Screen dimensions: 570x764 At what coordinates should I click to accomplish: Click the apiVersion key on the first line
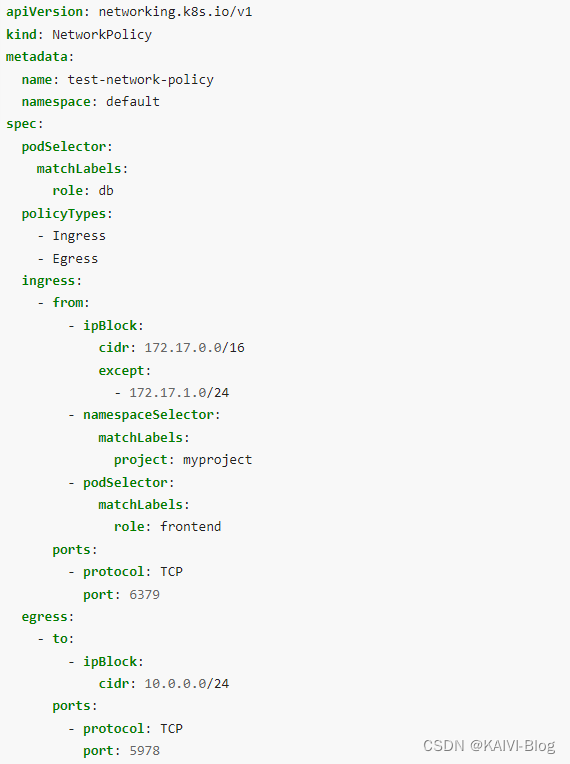(44, 12)
